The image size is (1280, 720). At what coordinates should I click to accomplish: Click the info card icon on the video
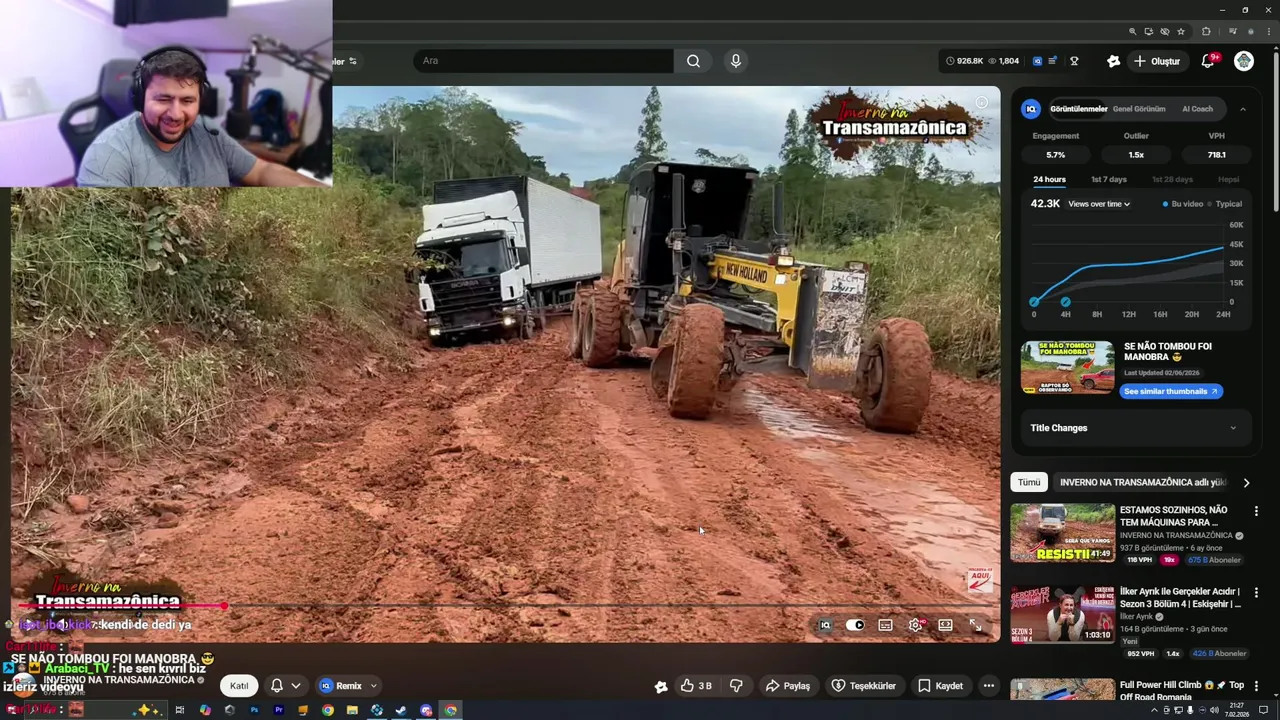pos(982,102)
